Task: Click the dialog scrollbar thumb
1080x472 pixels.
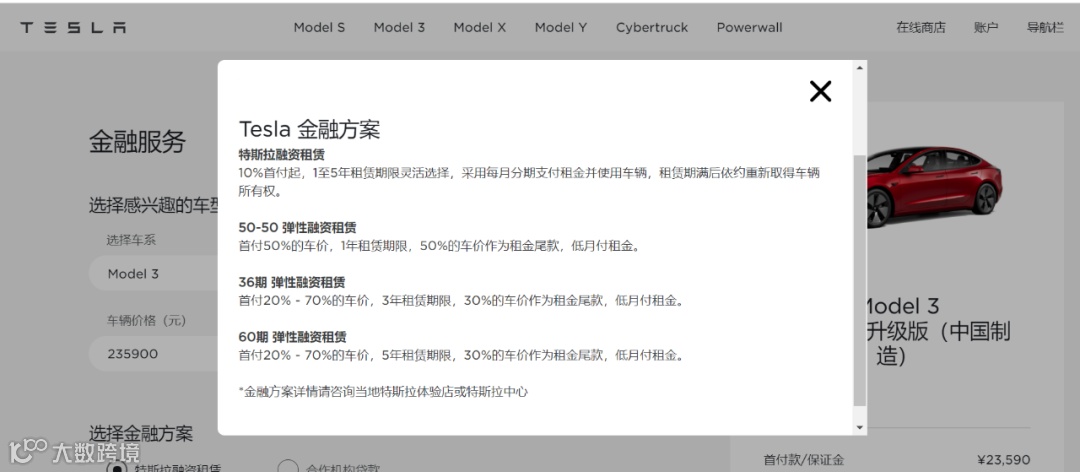Action: coord(859,280)
